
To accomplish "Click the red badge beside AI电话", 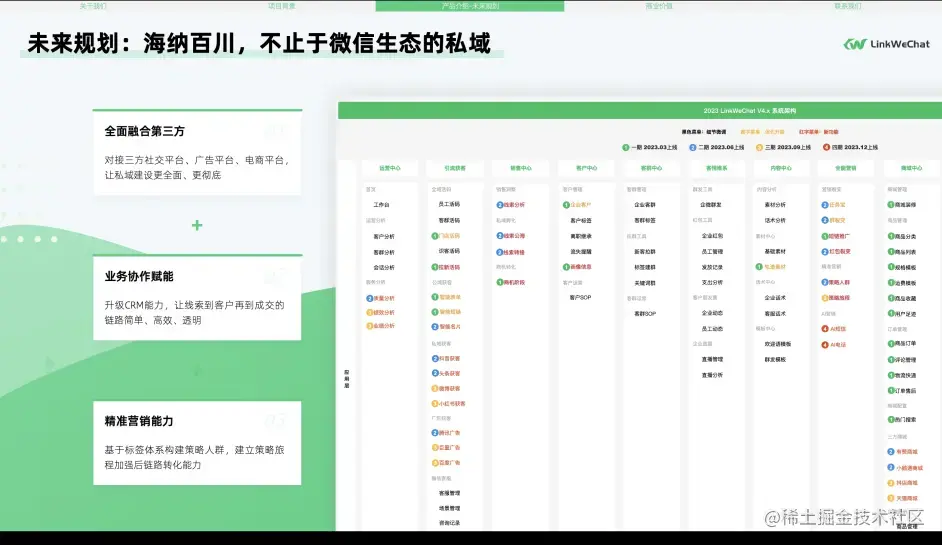I will [x=825, y=345].
